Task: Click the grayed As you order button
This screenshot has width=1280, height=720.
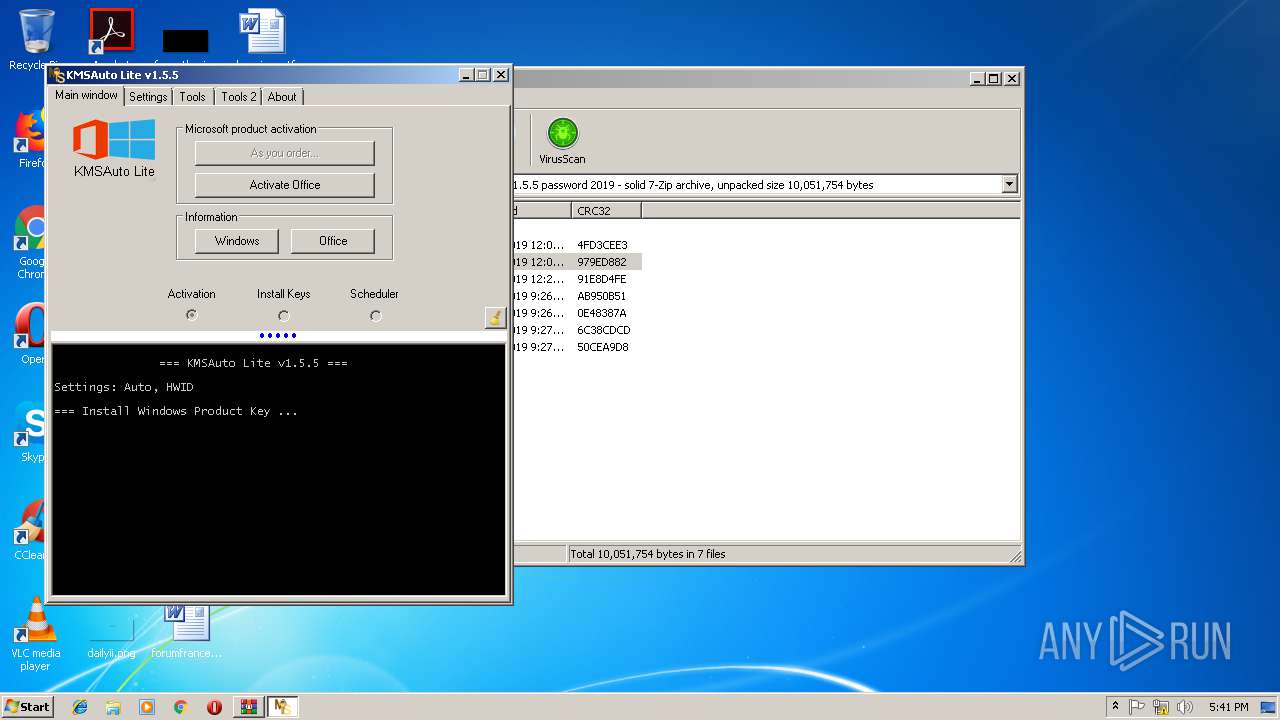Action: [285, 153]
